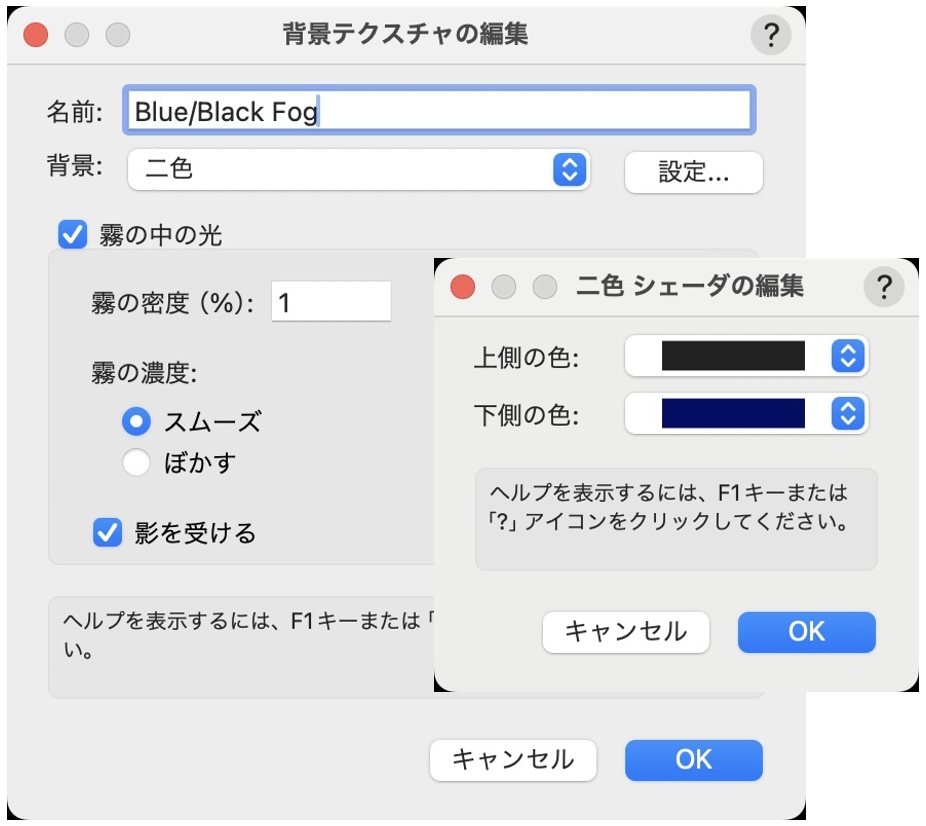Click OK in background texture dialog

tap(693, 760)
